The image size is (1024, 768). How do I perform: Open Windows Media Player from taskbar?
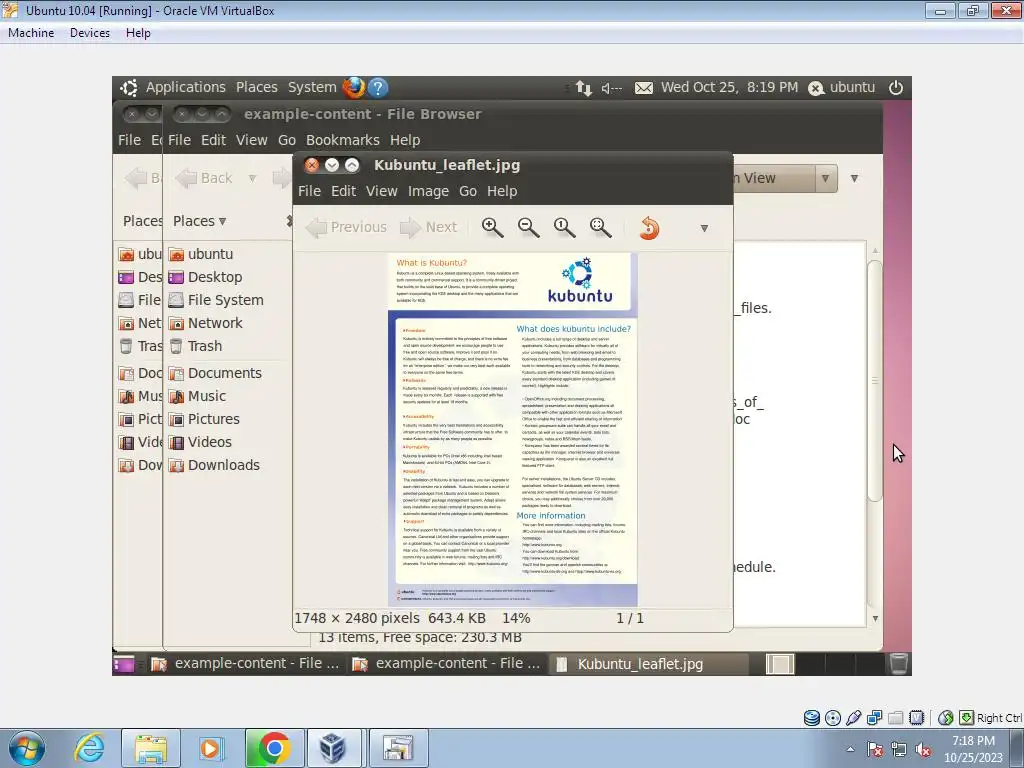[210, 748]
